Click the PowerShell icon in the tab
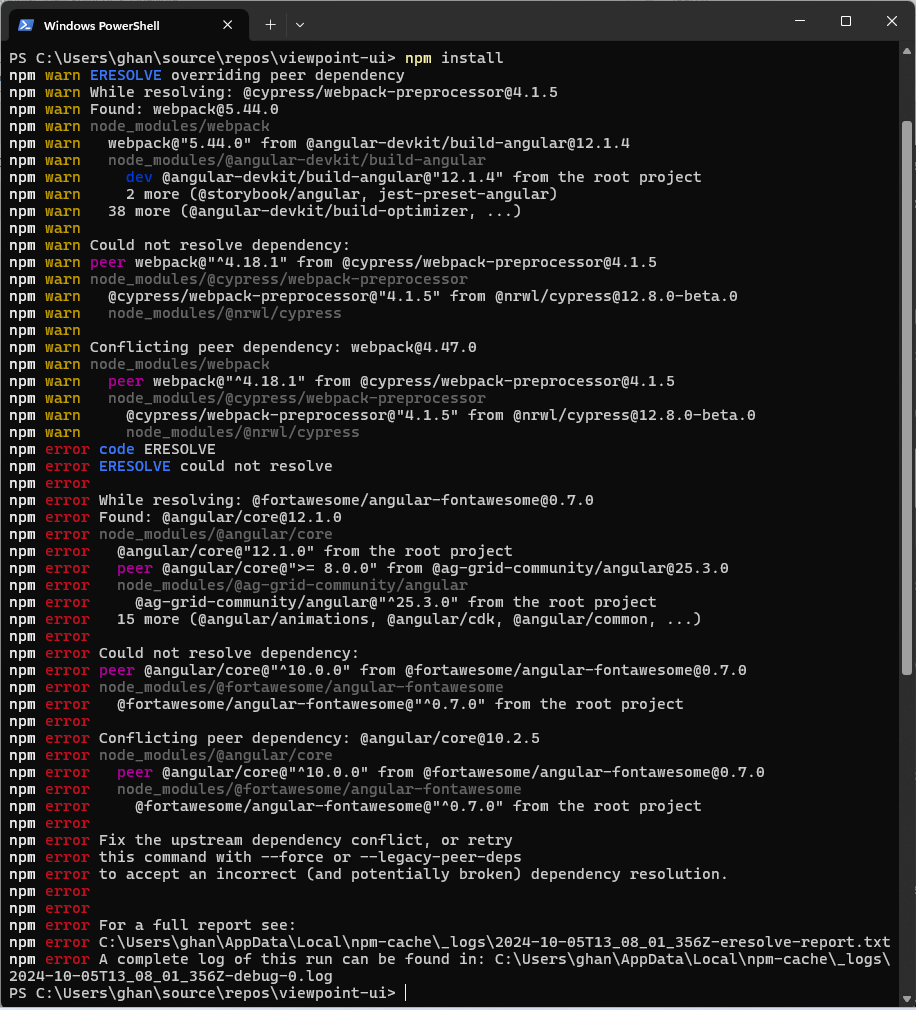The image size is (916, 1010). click(26, 25)
